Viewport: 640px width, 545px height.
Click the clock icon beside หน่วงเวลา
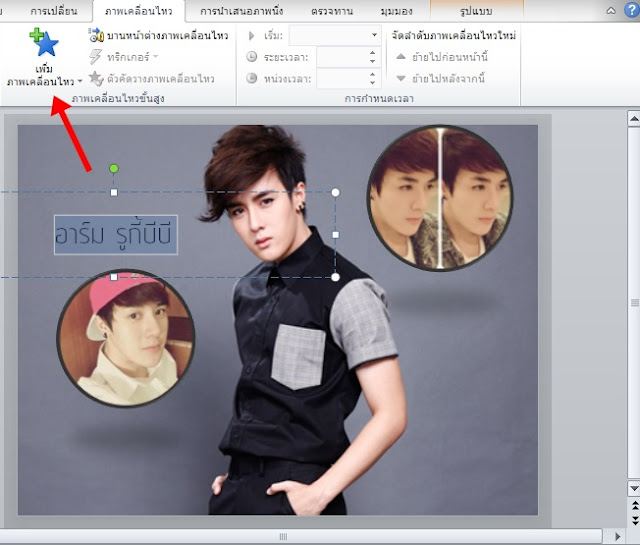tap(251, 78)
